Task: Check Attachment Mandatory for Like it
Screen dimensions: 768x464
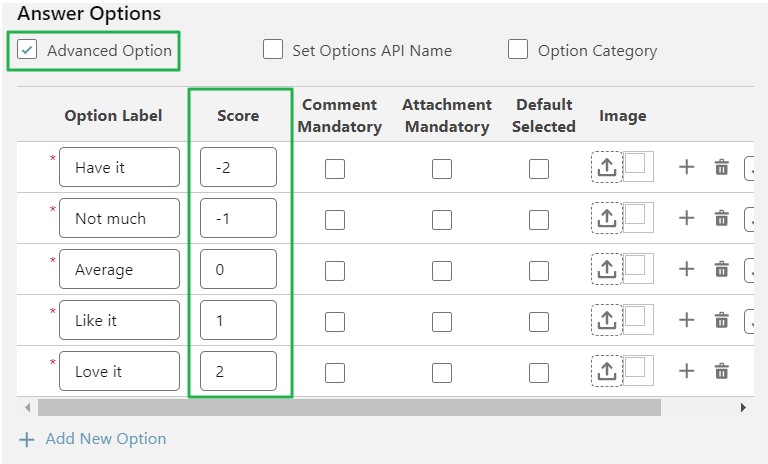Action: [x=442, y=322]
